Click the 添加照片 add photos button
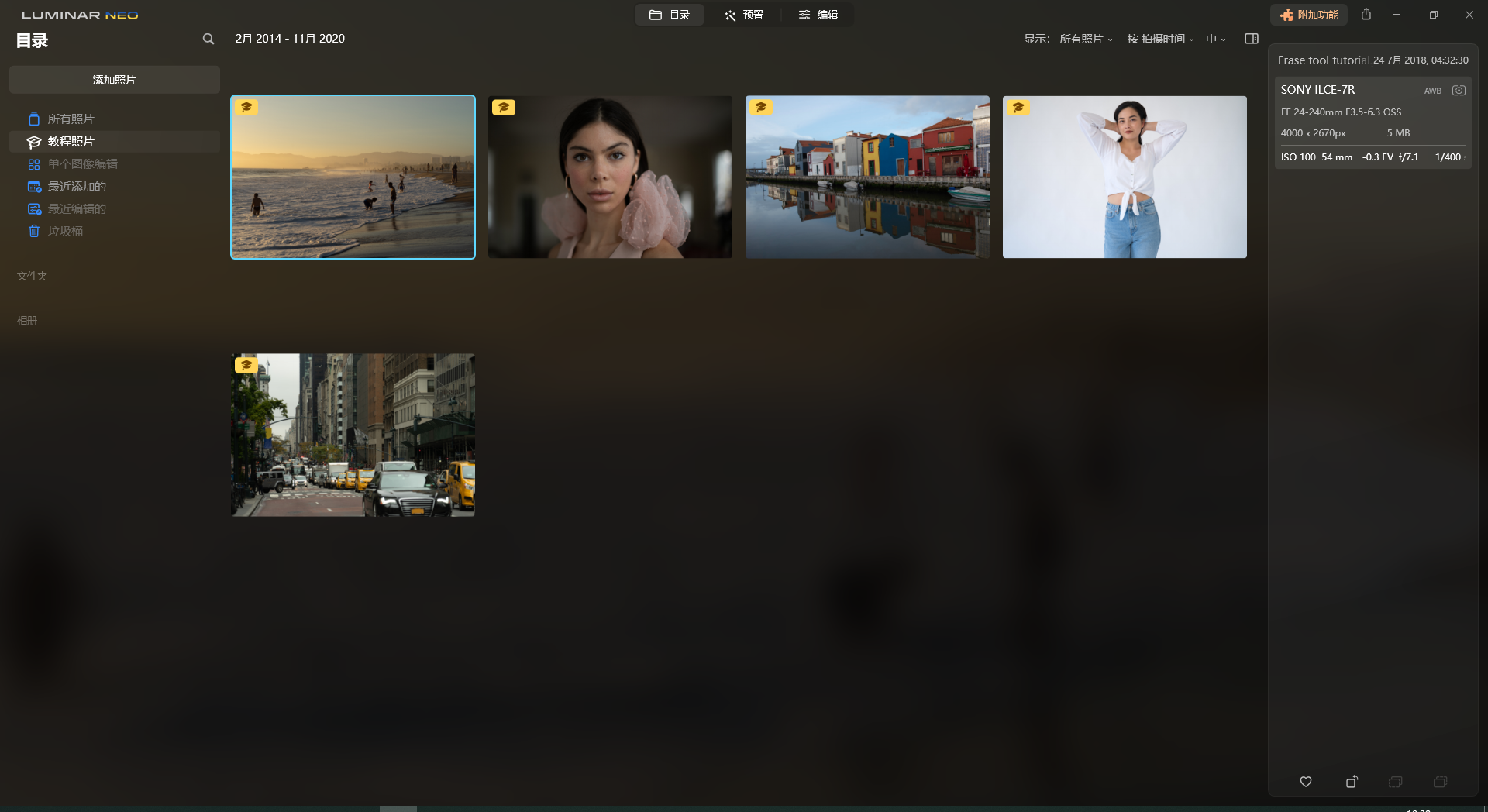 click(114, 80)
